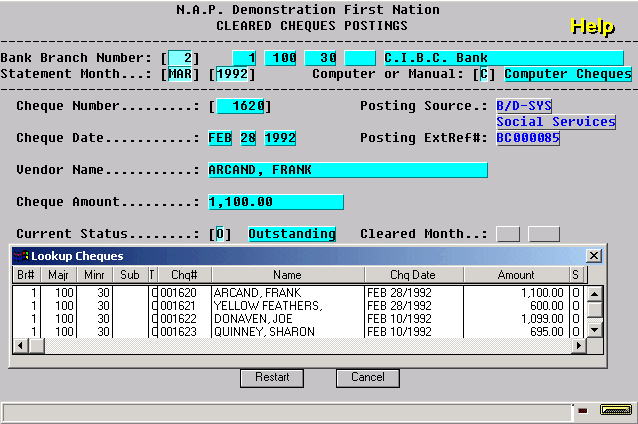Image resolution: width=638 pixels, height=424 pixels.
Task: Click the yellow Help icon
Action: [x=592, y=27]
